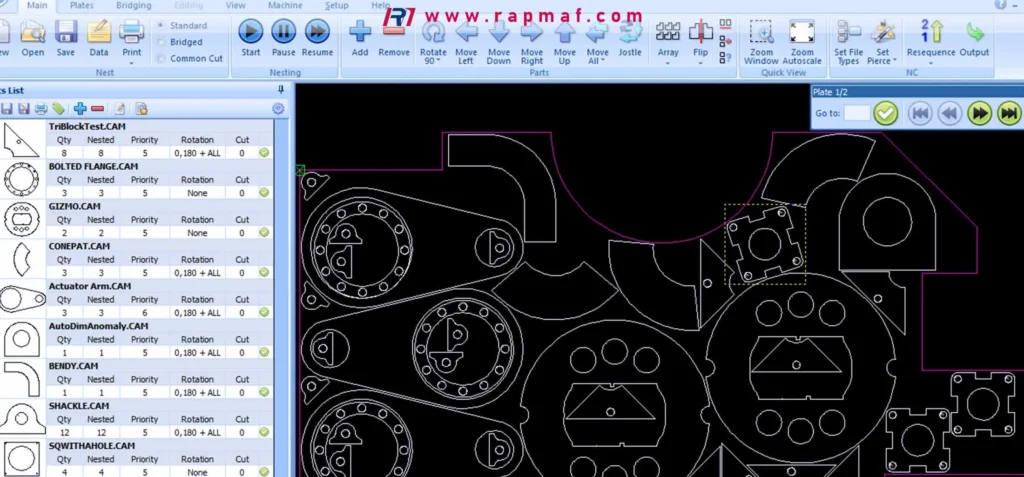This screenshot has width=1024, height=477.
Task: Switch to the Main ribbon tab
Action: pyautogui.click(x=37, y=5)
